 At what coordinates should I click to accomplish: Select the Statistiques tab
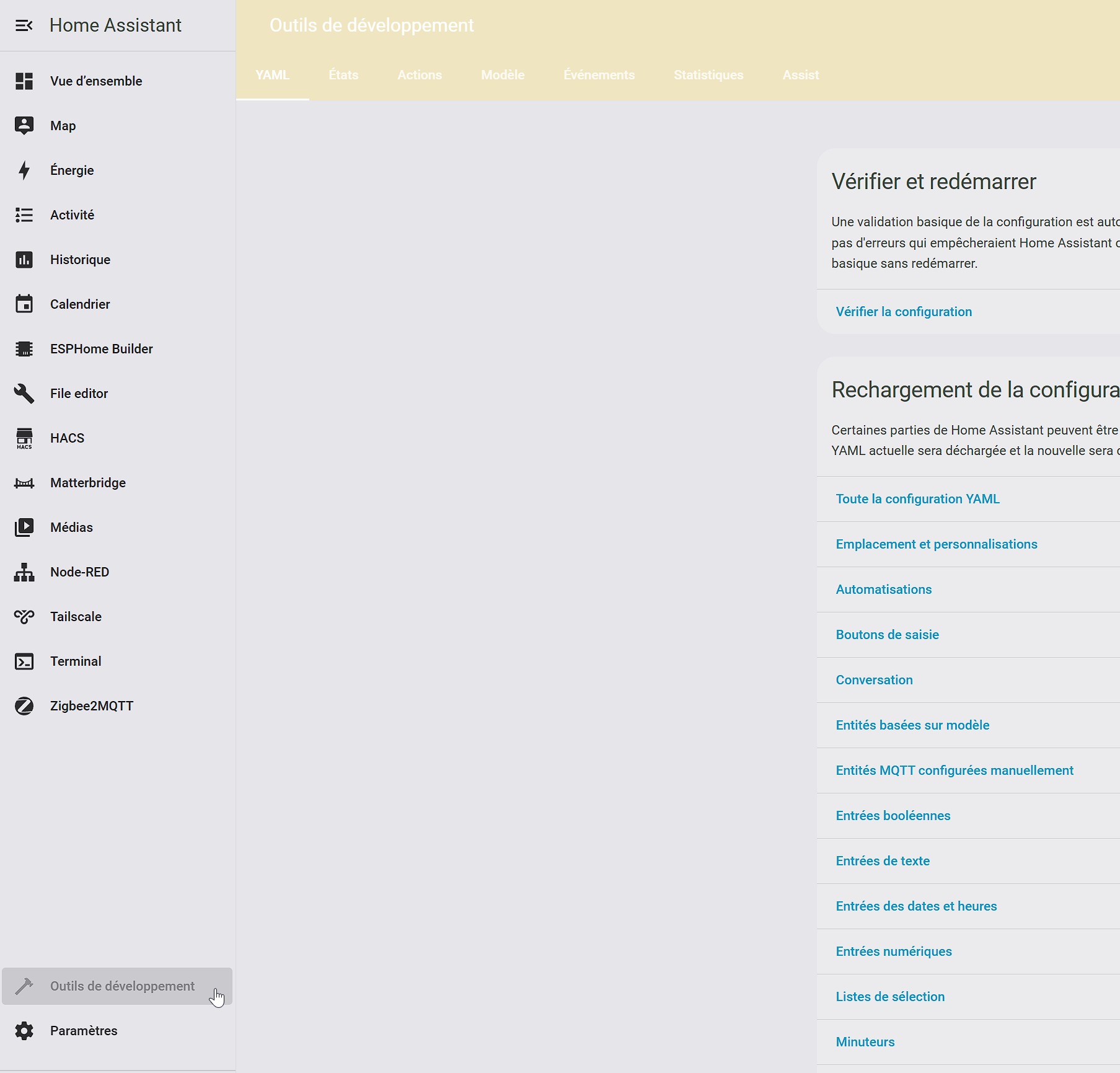[x=708, y=75]
